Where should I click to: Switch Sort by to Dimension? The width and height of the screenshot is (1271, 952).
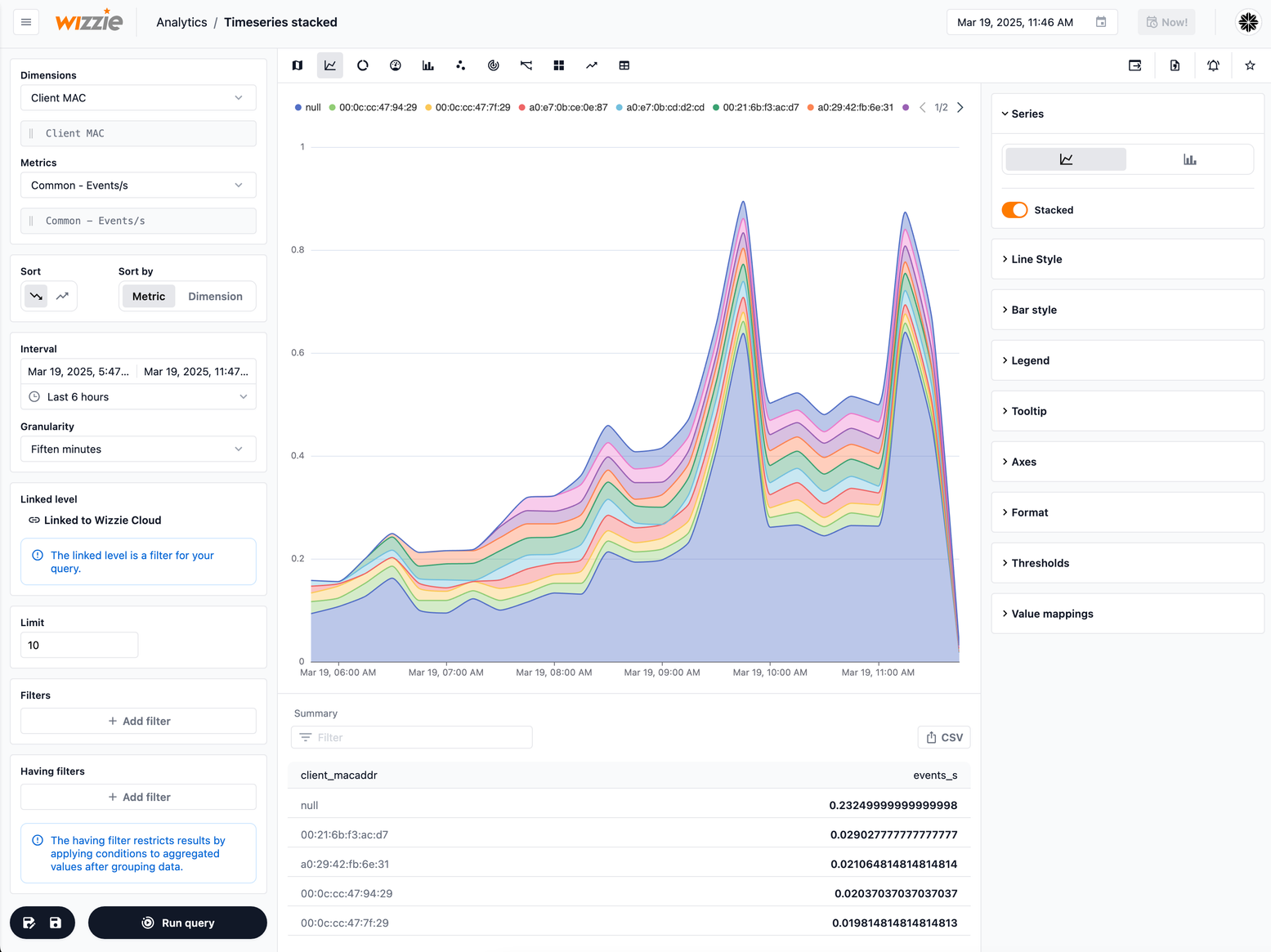[x=215, y=297]
